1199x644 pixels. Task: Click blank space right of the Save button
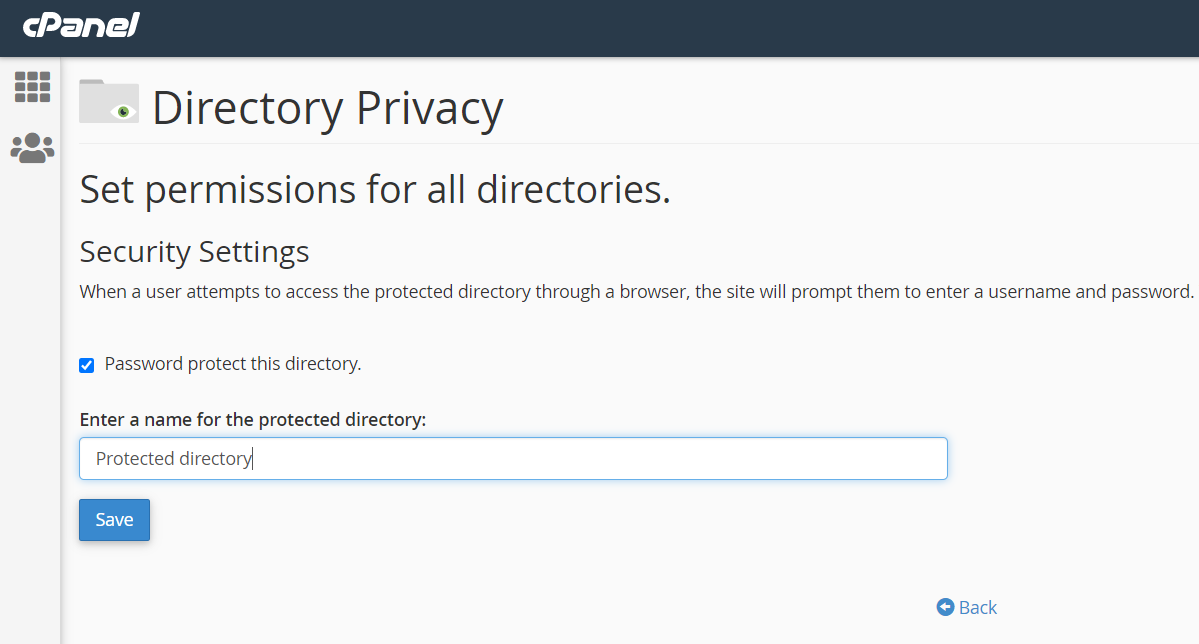pyautogui.click(x=500, y=520)
